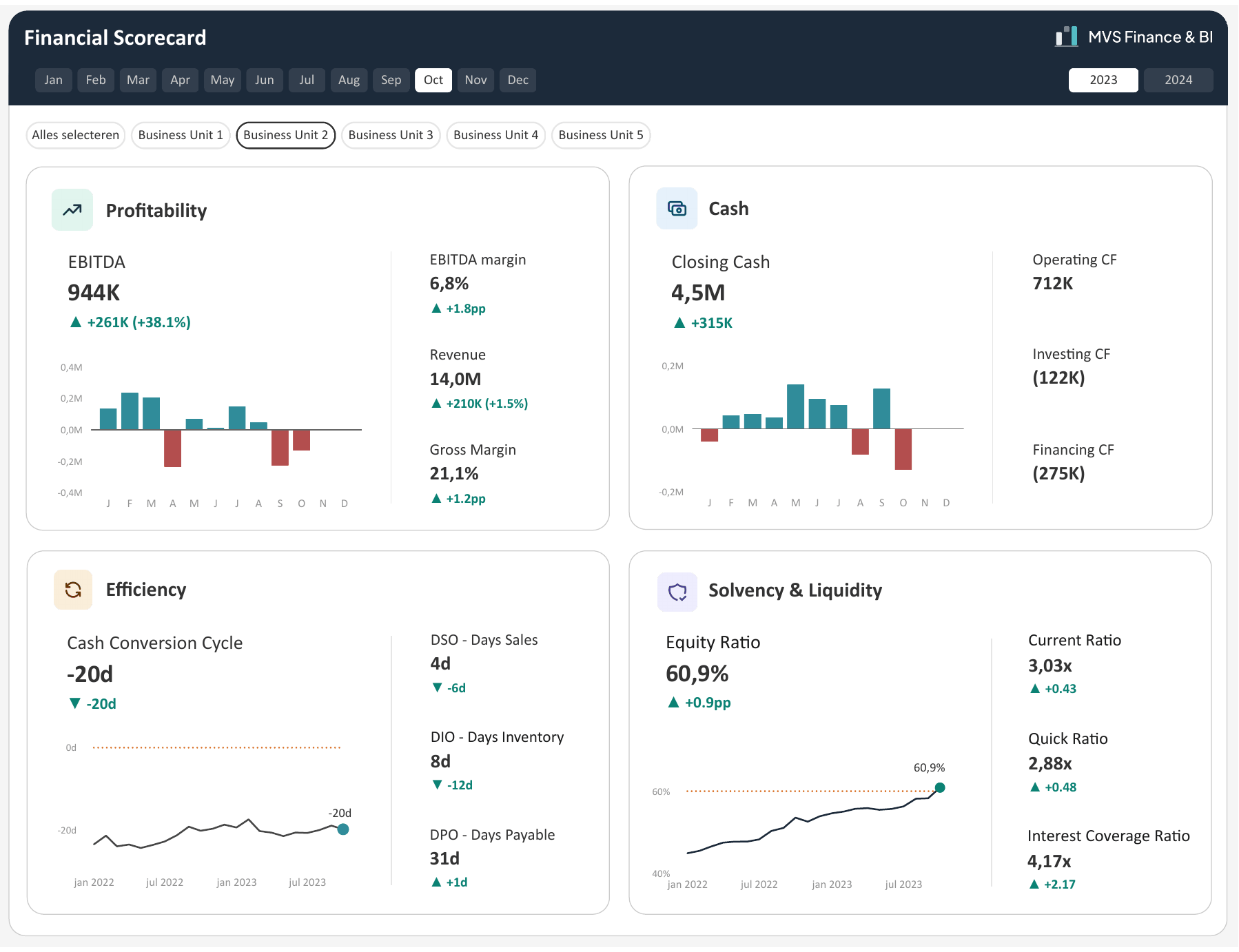Screen dimensions: 1239x952
Task: Click the Operating CF value 712K
Action: pyautogui.click(x=1053, y=283)
